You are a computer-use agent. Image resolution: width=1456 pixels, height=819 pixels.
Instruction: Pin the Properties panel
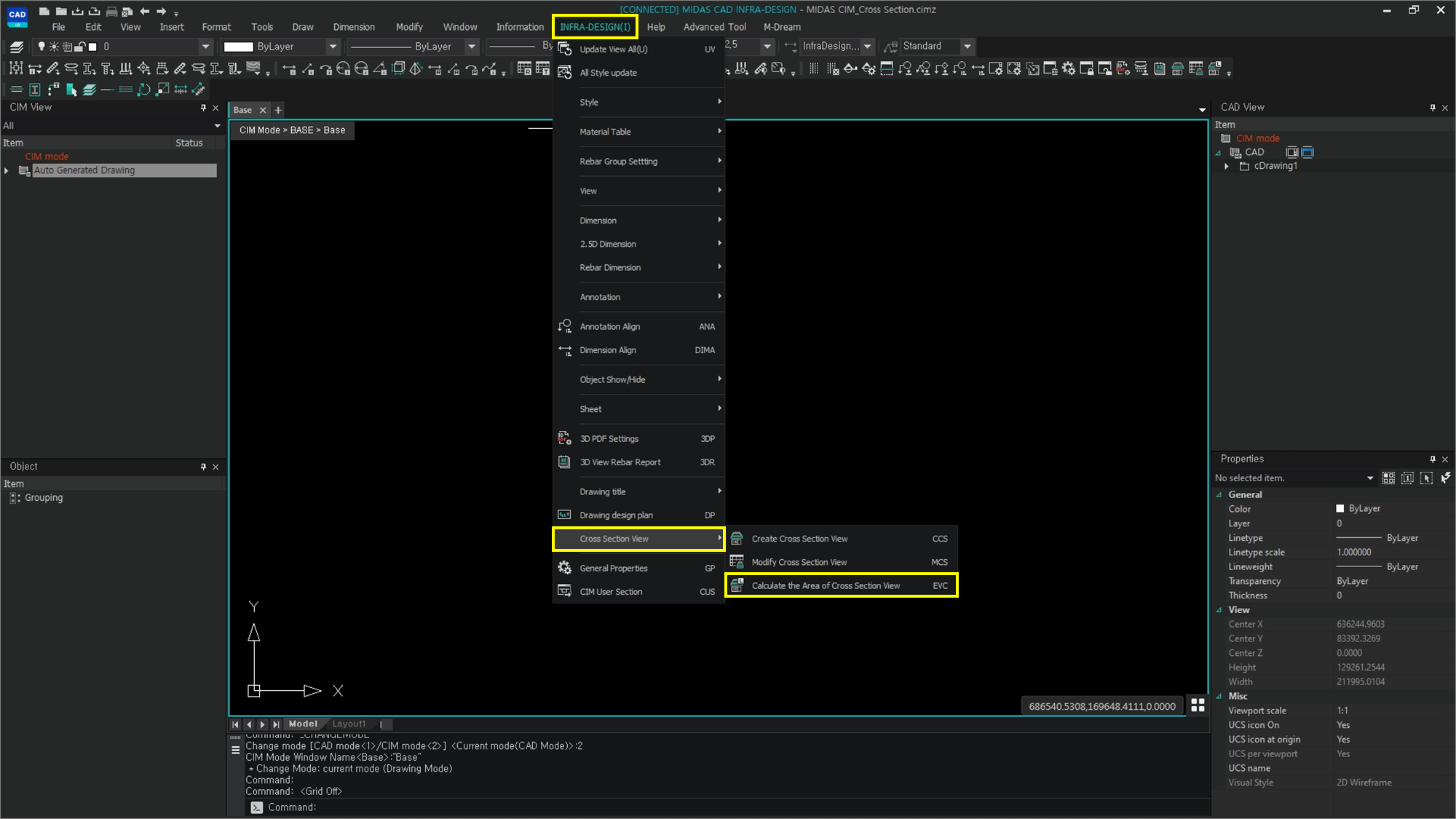tap(1433, 459)
